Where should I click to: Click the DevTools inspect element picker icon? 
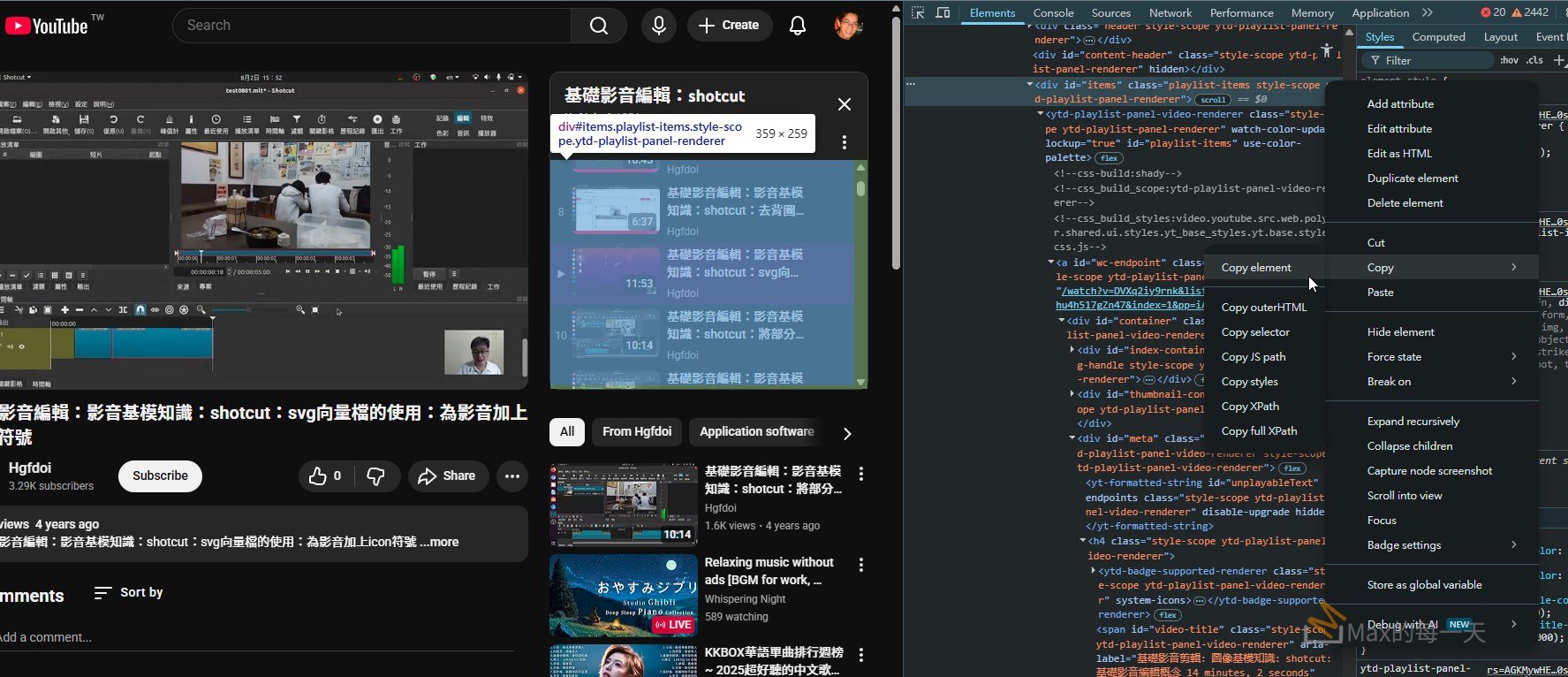click(x=918, y=12)
